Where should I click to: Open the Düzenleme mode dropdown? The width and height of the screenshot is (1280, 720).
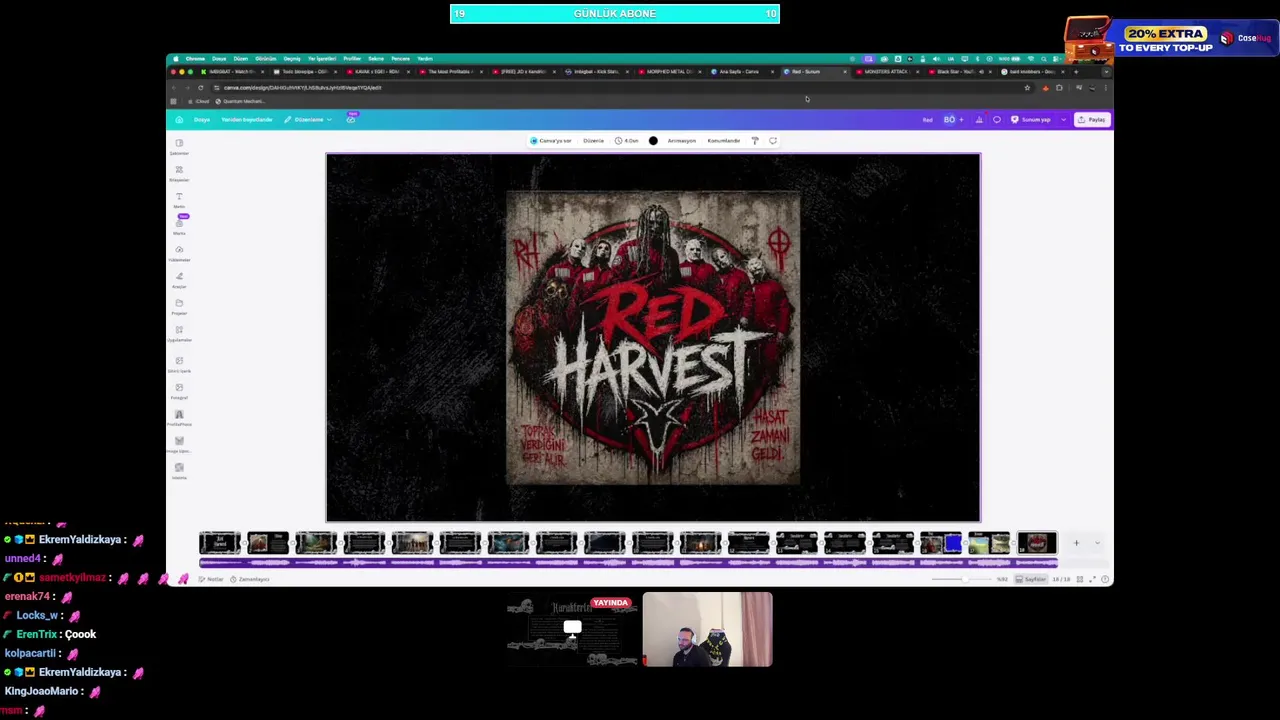(307, 120)
